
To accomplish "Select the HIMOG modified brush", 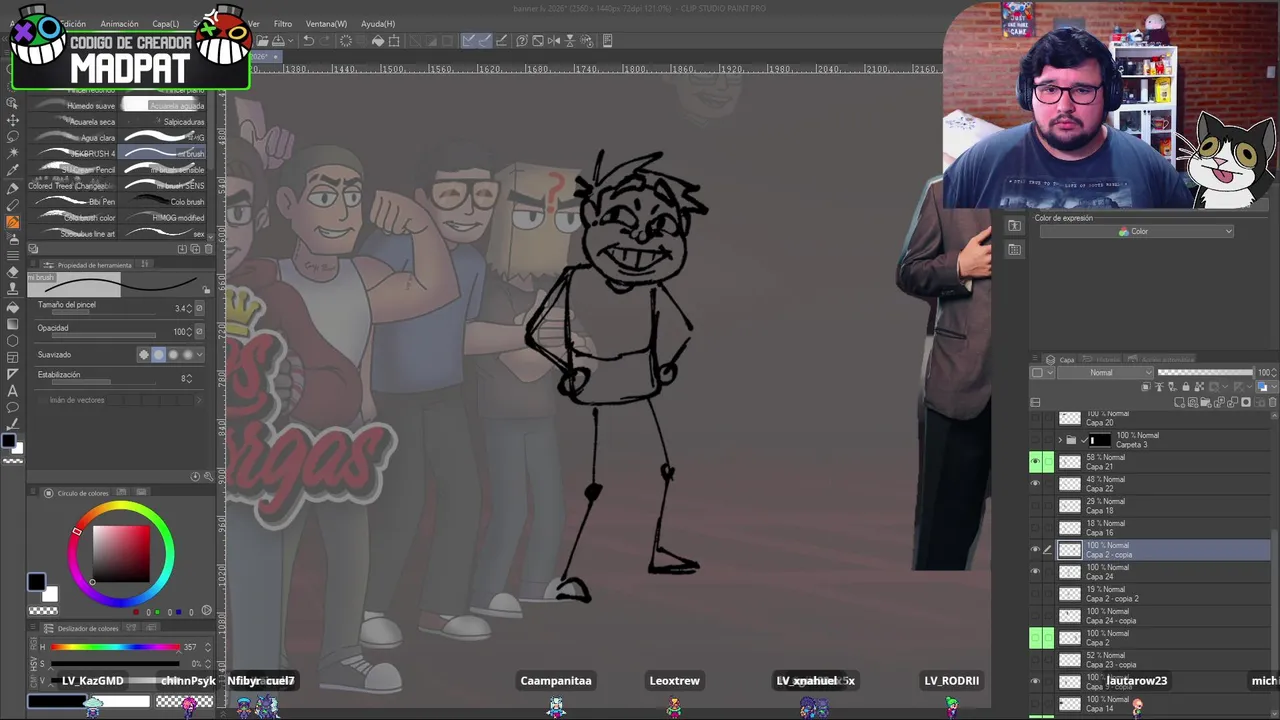I will (163, 218).
